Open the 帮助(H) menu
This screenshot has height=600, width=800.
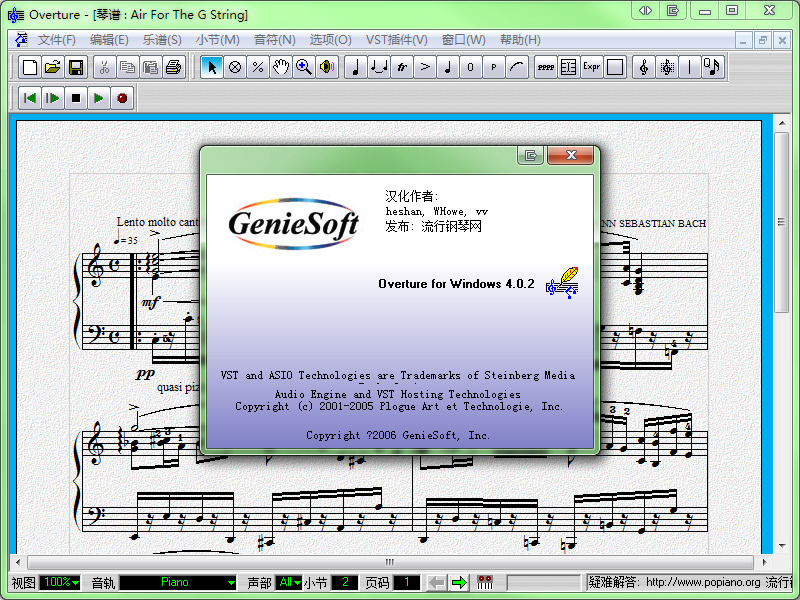[x=520, y=40]
